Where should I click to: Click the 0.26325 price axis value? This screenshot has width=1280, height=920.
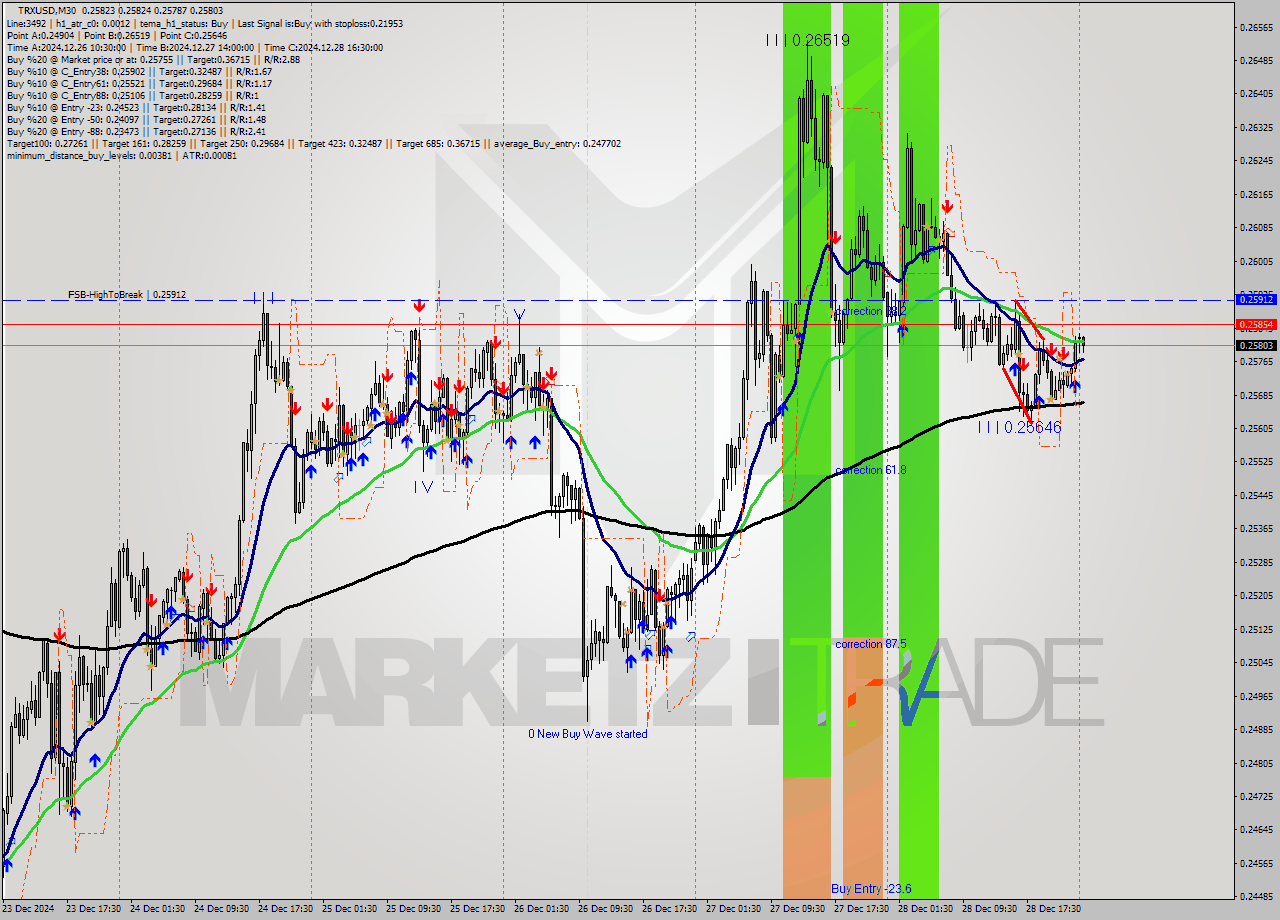tap(1257, 127)
